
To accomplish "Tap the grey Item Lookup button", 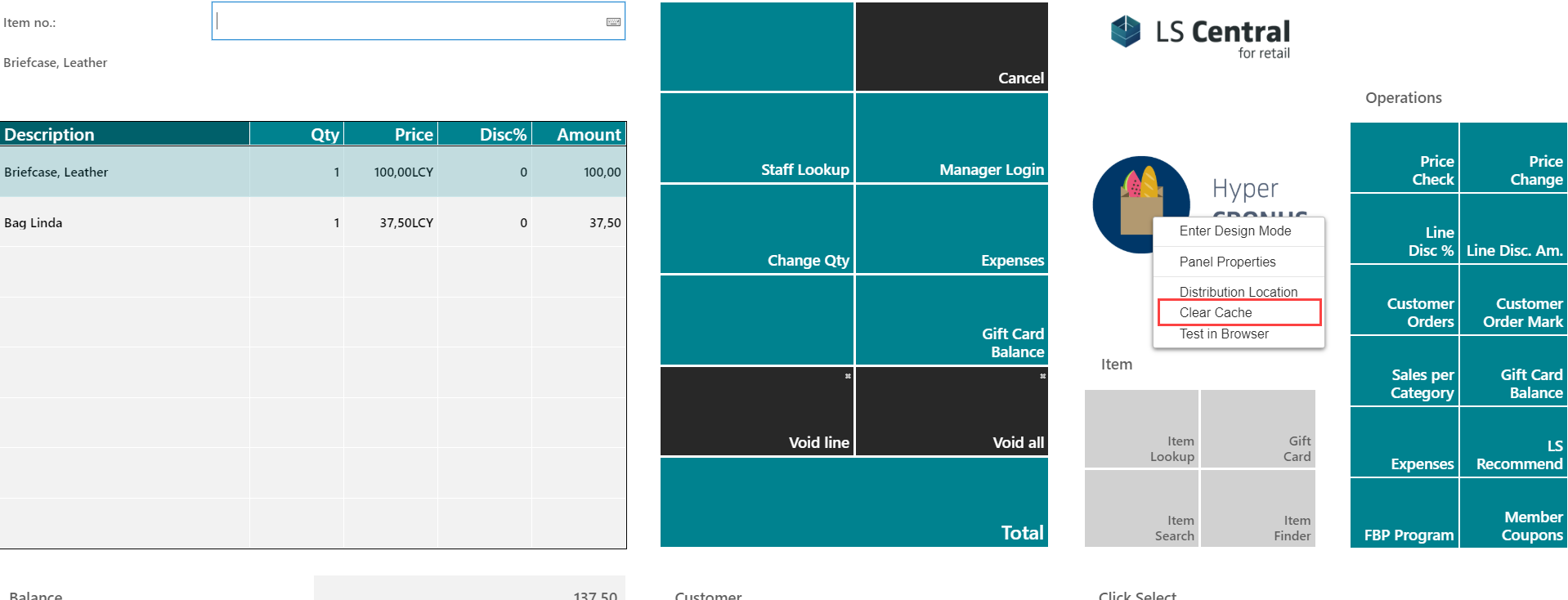I will [x=1141, y=428].
